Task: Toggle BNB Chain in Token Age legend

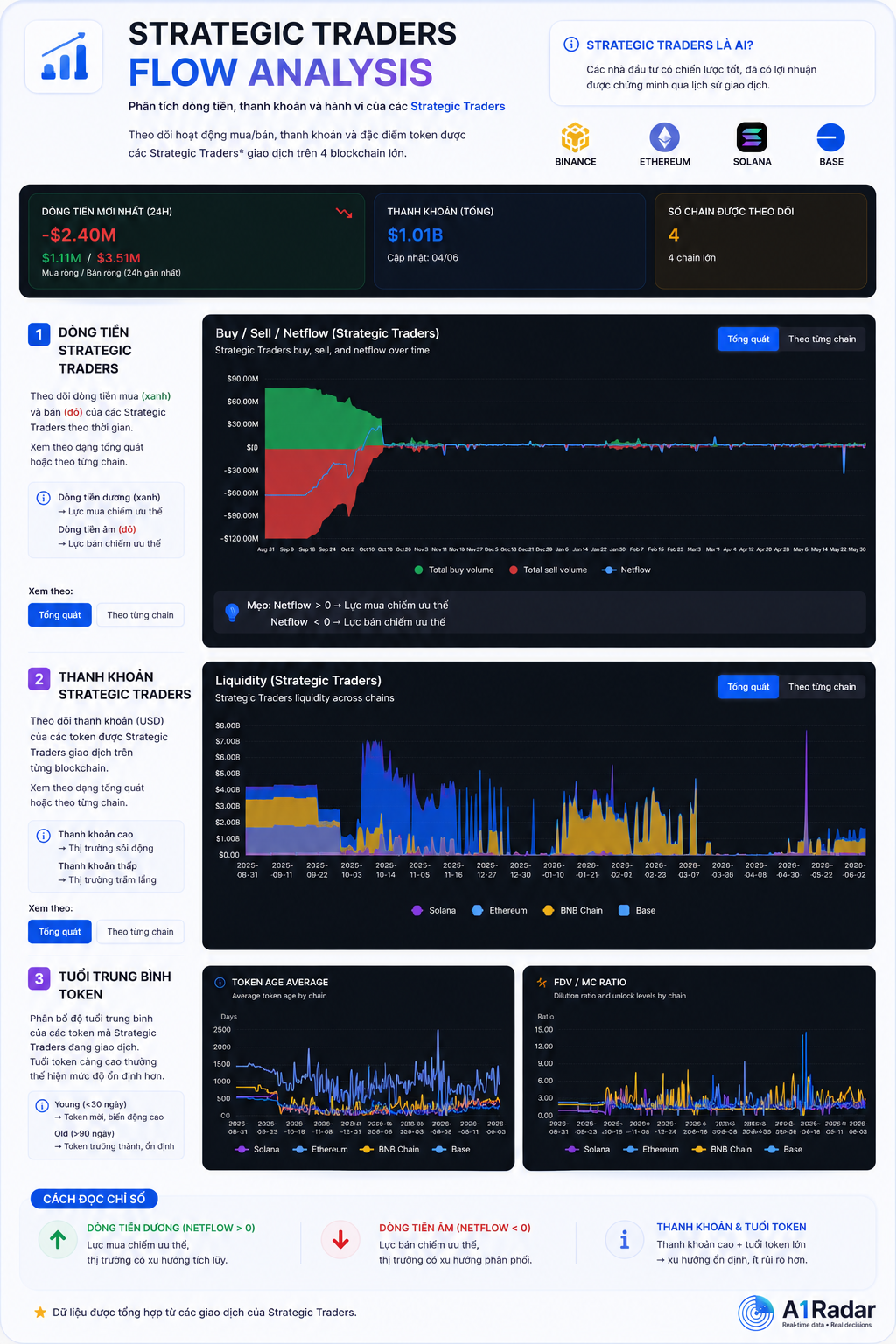Action: coord(390,1150)
